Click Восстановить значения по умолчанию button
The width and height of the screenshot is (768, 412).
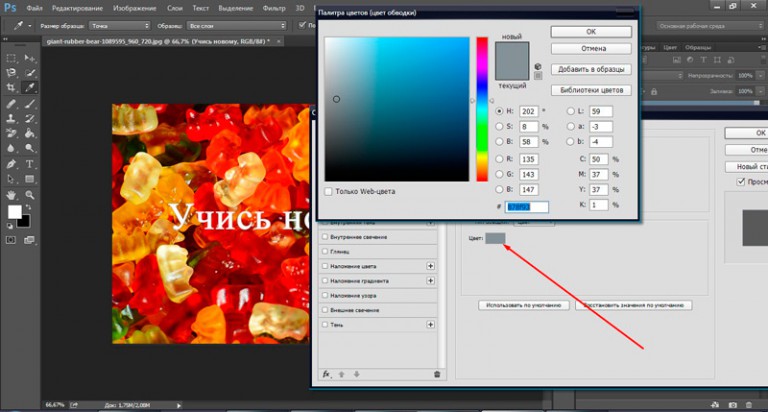[x=633, y=305]
